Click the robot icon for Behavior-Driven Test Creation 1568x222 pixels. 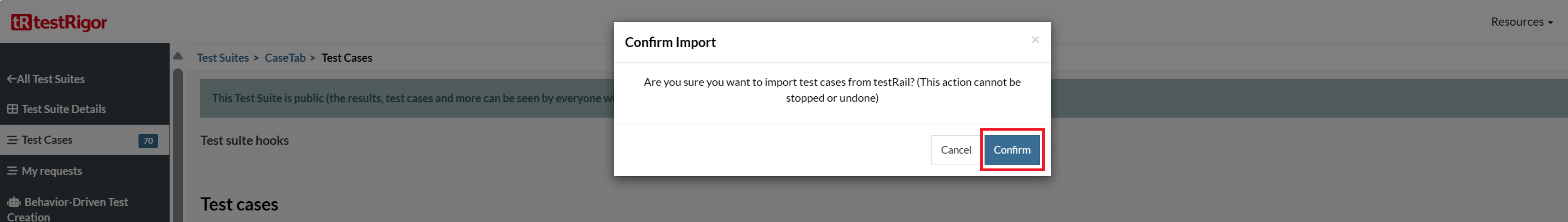tap(14, 202)
